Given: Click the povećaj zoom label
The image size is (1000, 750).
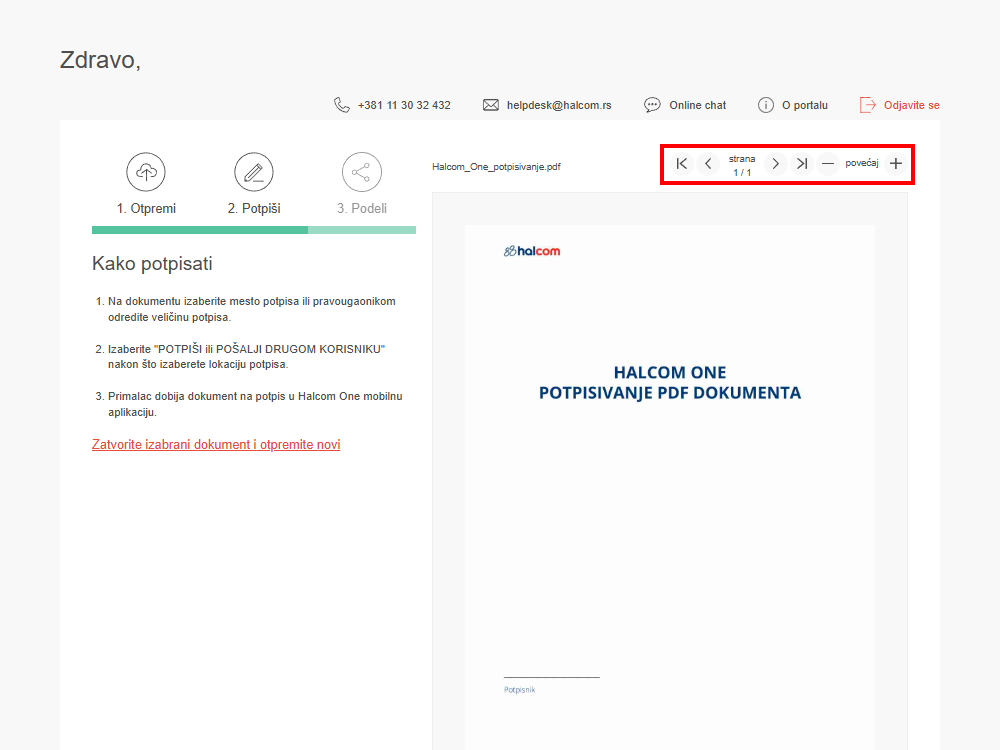Looking at the screenshot, I should [862, 163].
